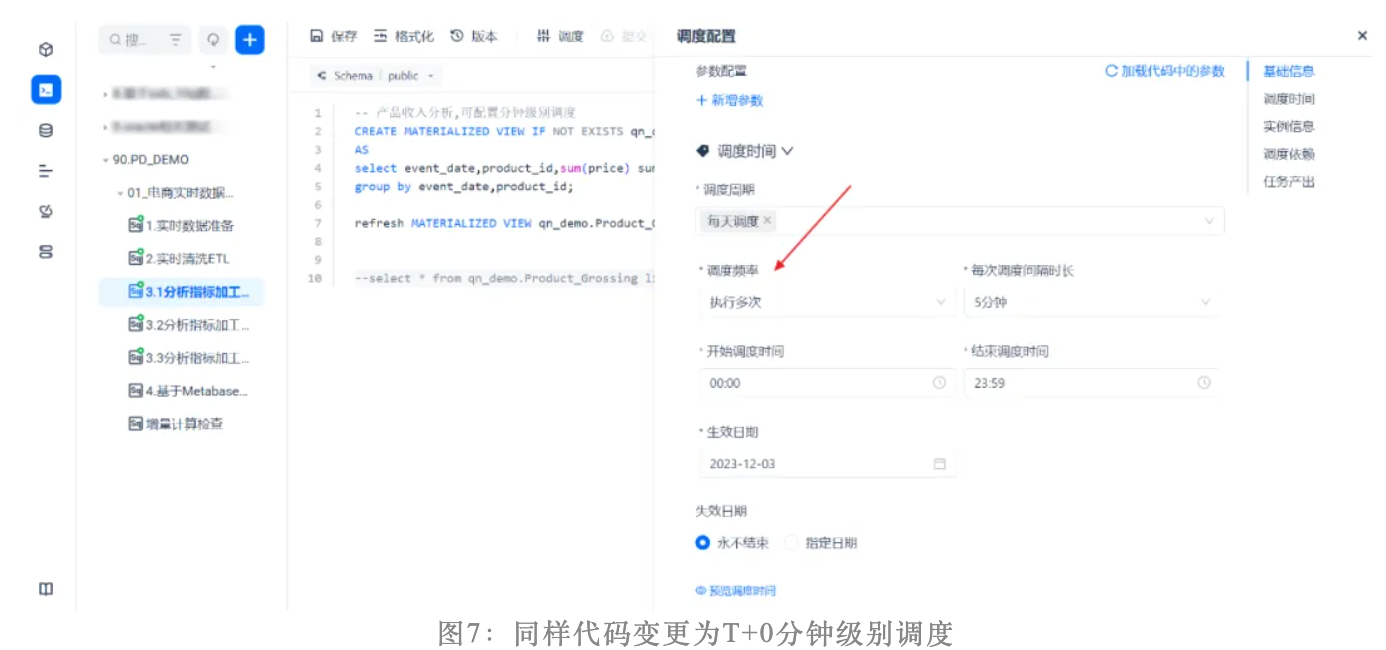Click the locate bulb icon beside search
This screenshot has width=1386, height=650.
coord(212,40)
